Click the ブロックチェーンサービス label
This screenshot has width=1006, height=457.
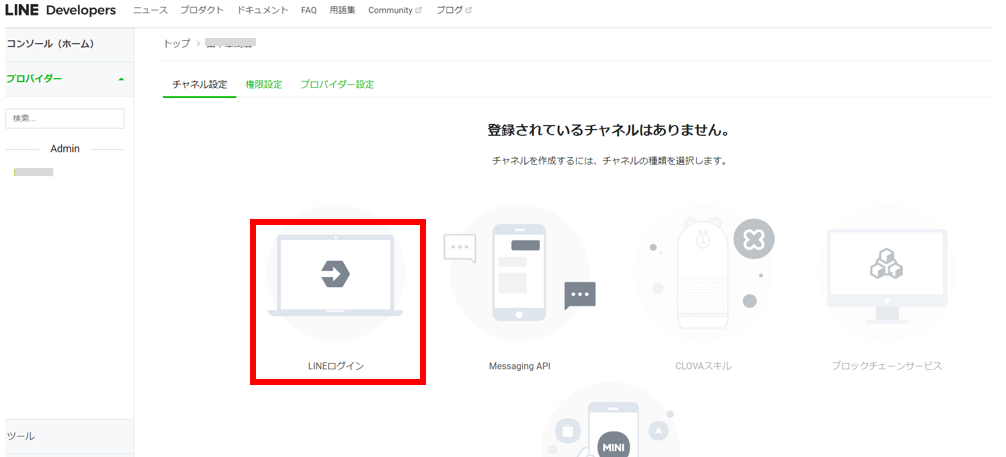point(887,366)
